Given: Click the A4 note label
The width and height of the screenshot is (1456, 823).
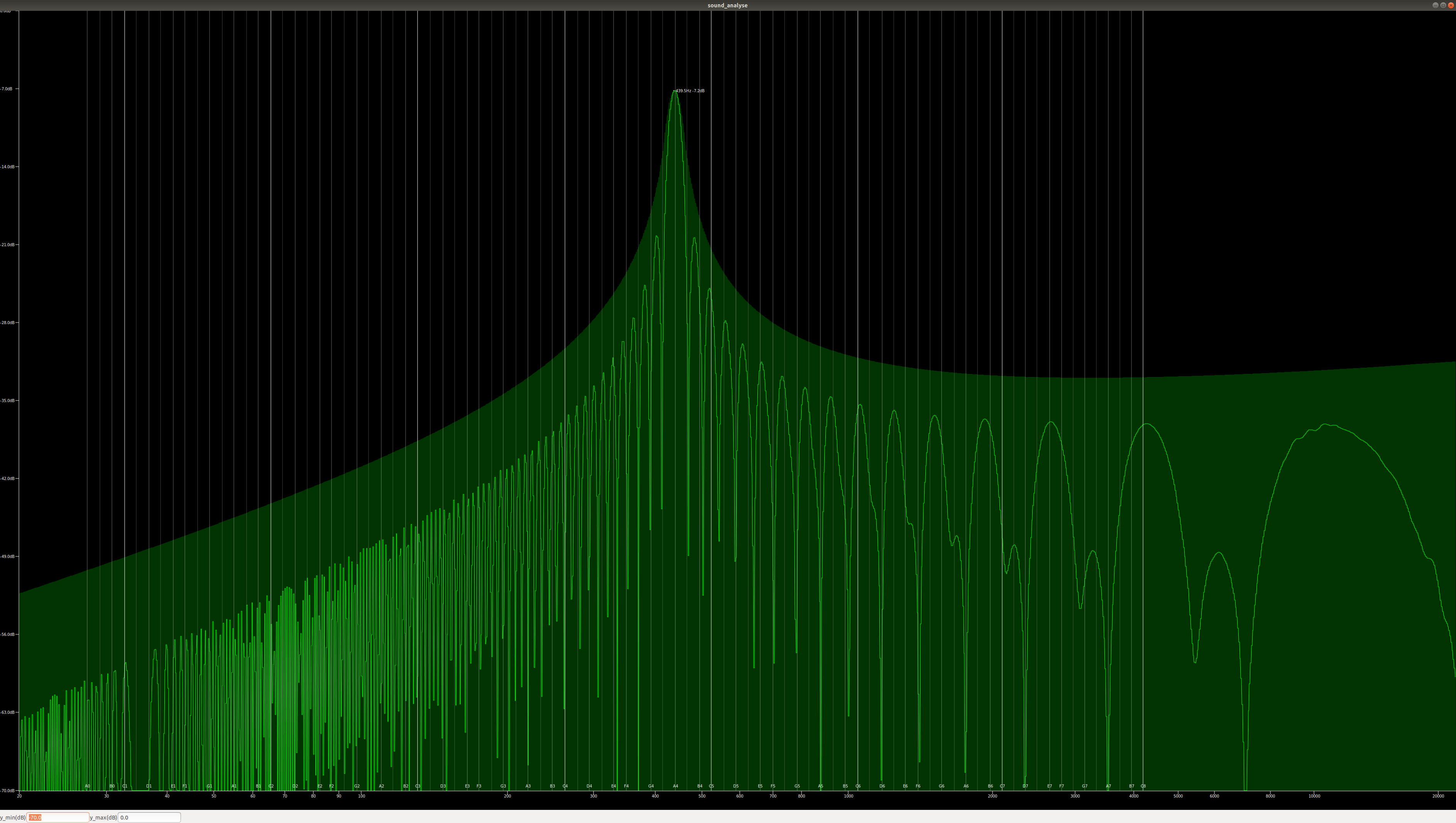Looking at the screenshot, I should tap(675, 786).
